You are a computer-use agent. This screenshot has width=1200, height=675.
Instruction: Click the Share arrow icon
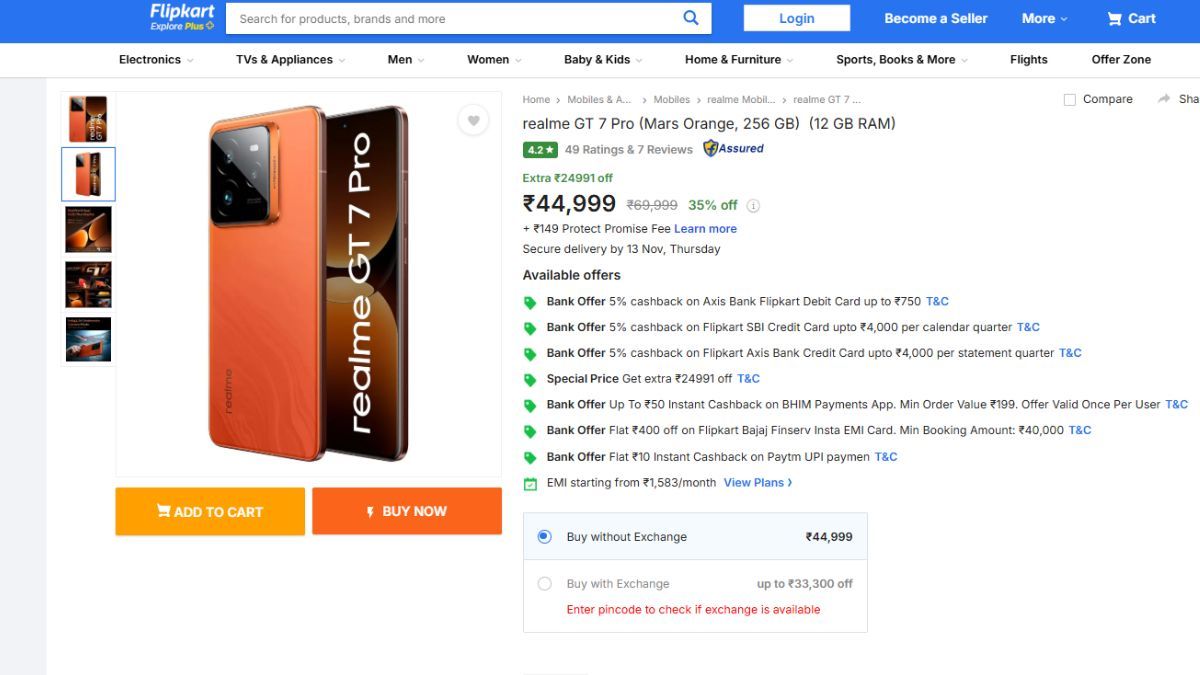pyautogui.click(x=1164, y=99)
